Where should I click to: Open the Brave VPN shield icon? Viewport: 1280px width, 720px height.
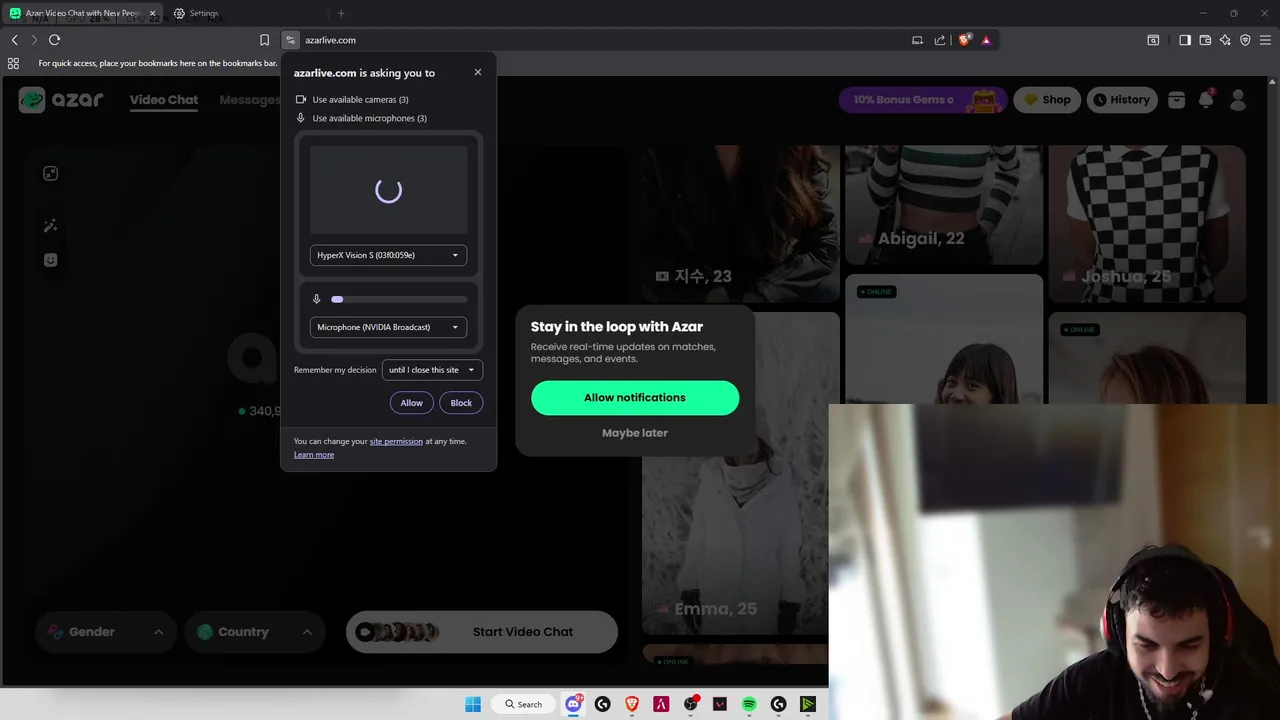pos(1245,40)
